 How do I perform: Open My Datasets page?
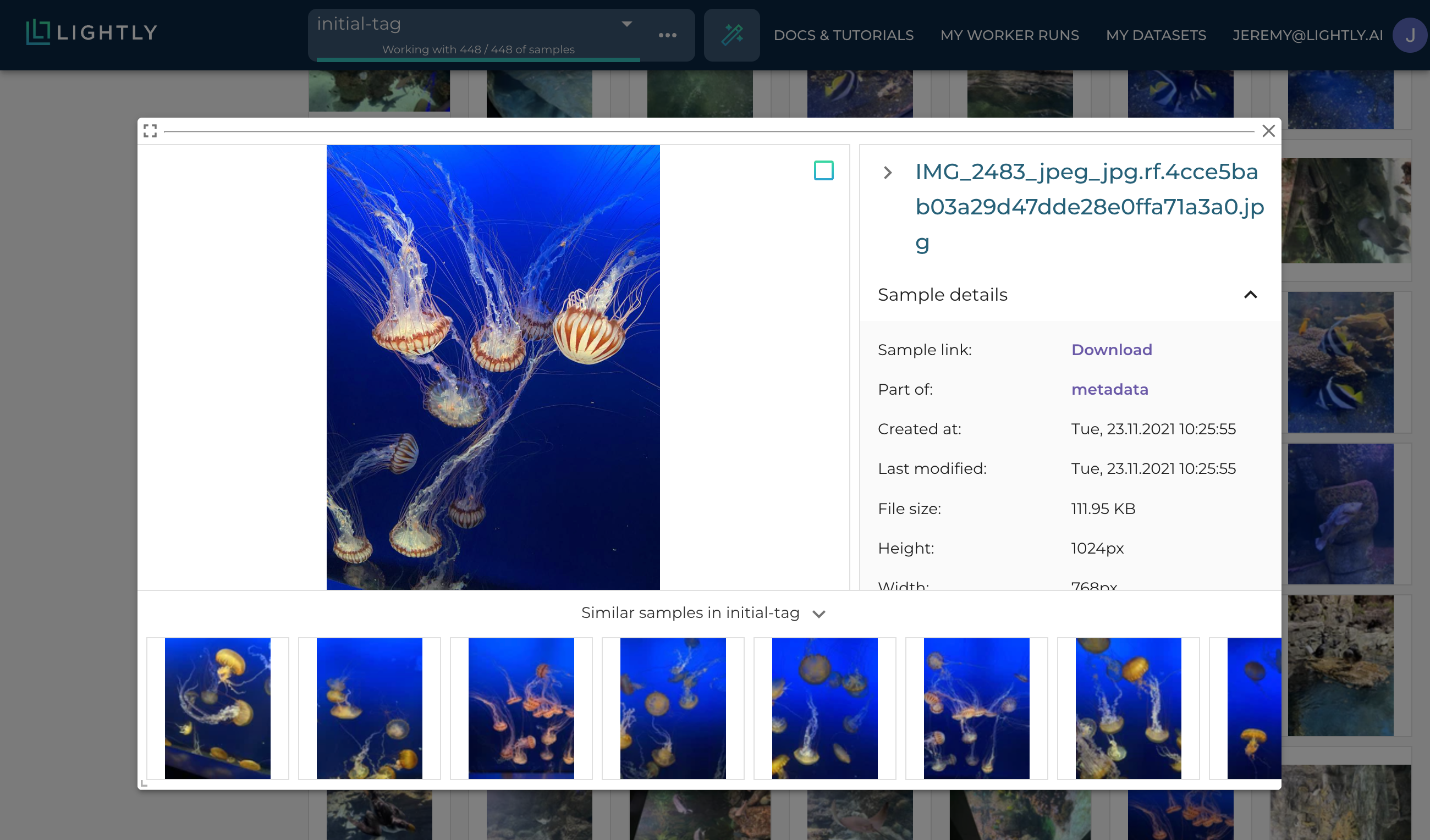1156,35
